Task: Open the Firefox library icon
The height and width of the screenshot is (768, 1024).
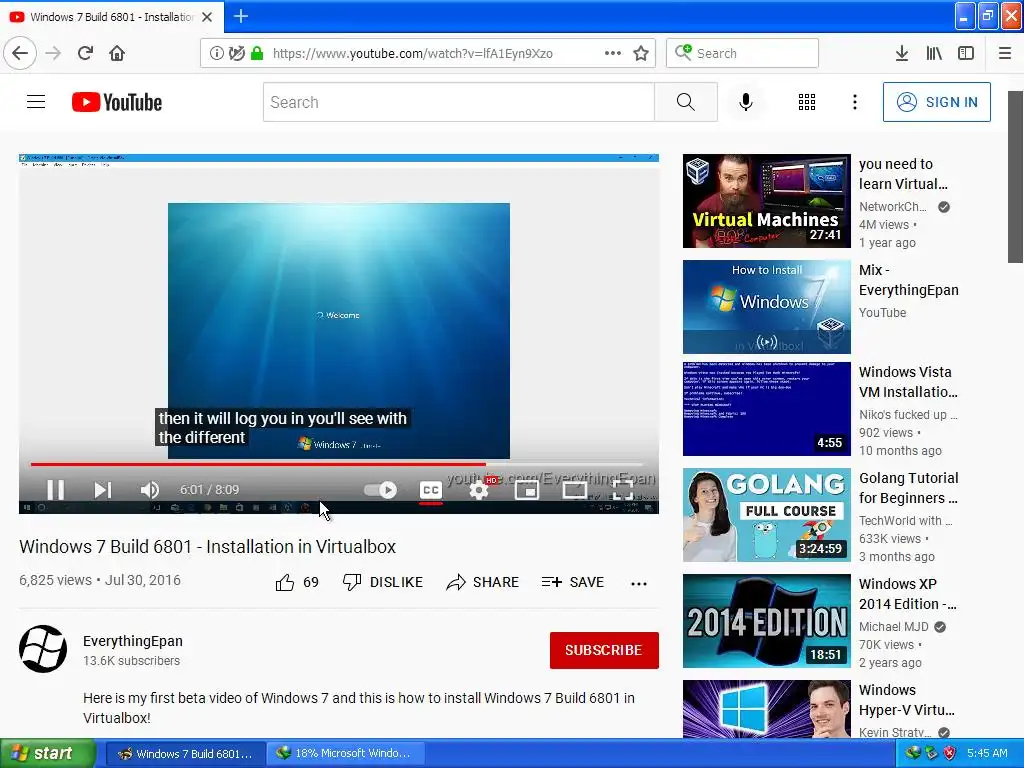Action: 934,53
